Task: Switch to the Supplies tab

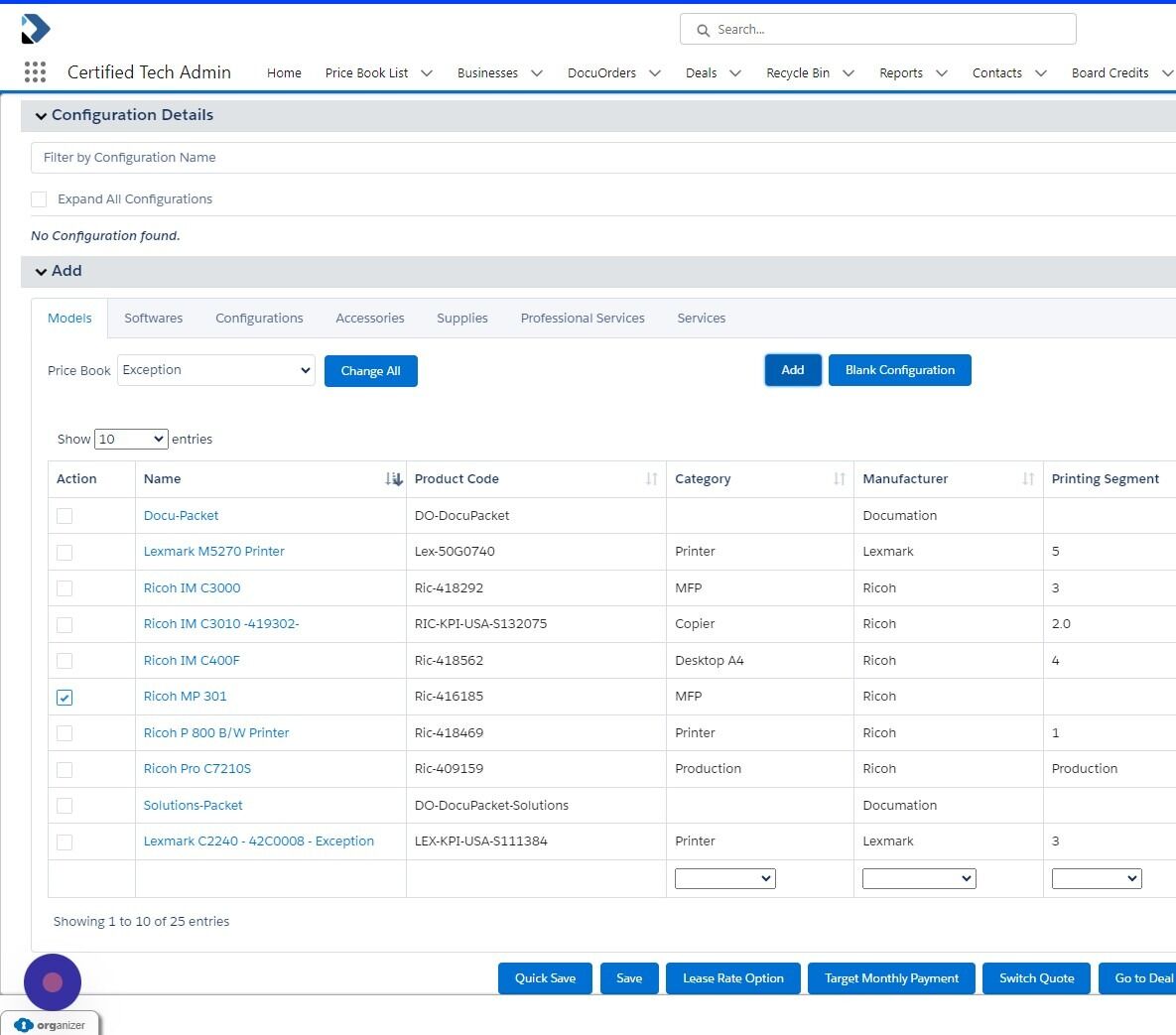Action: (x=462, y=318)
